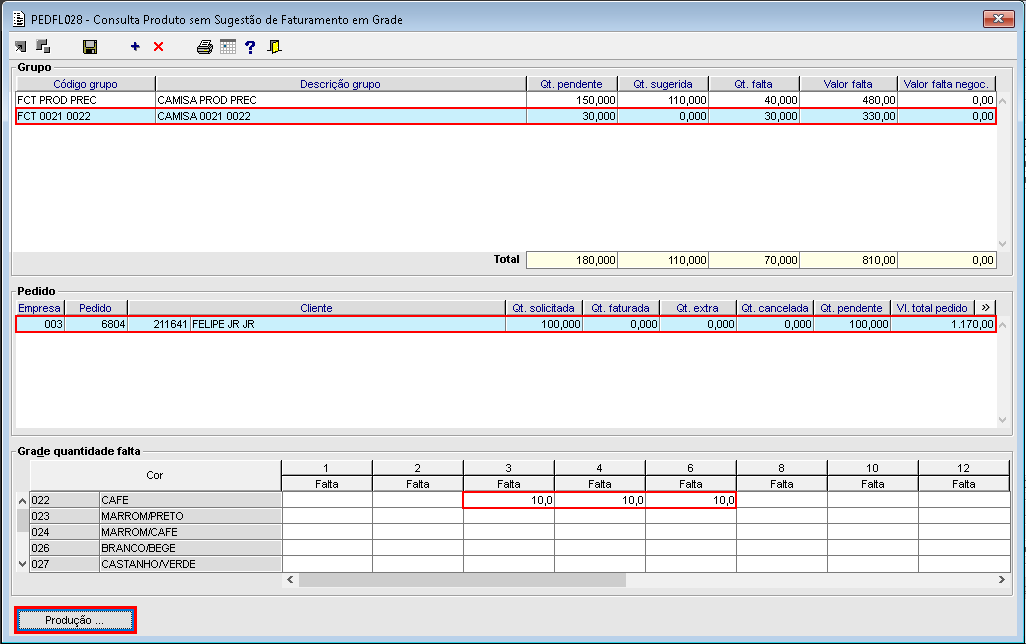Open help with the question mark icon
The image size is (1026, 644).
250,46
